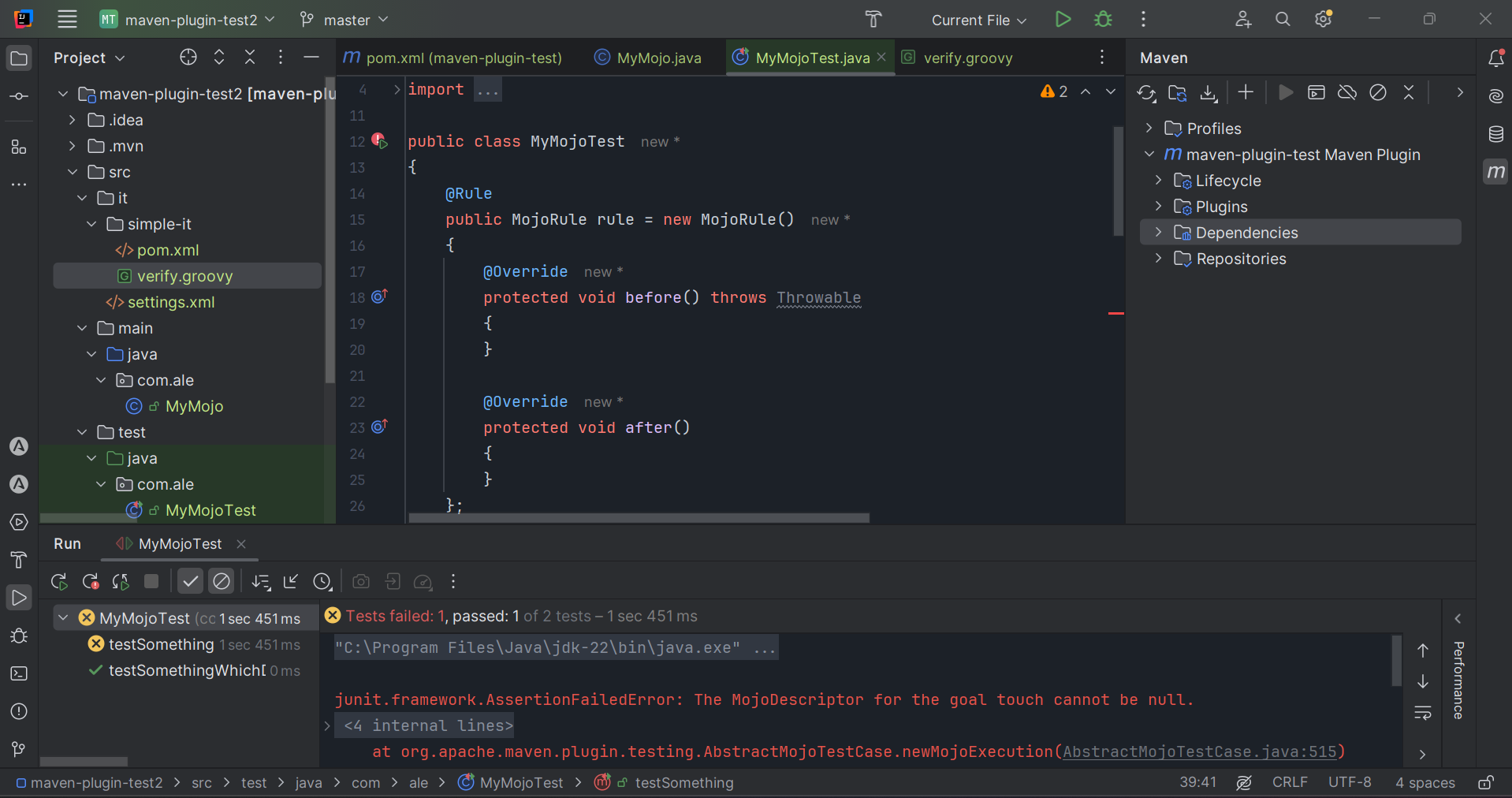1512x798 pixels.
Task: Click 4 spaces indent setting
Action: click(x=1425, y=782)
